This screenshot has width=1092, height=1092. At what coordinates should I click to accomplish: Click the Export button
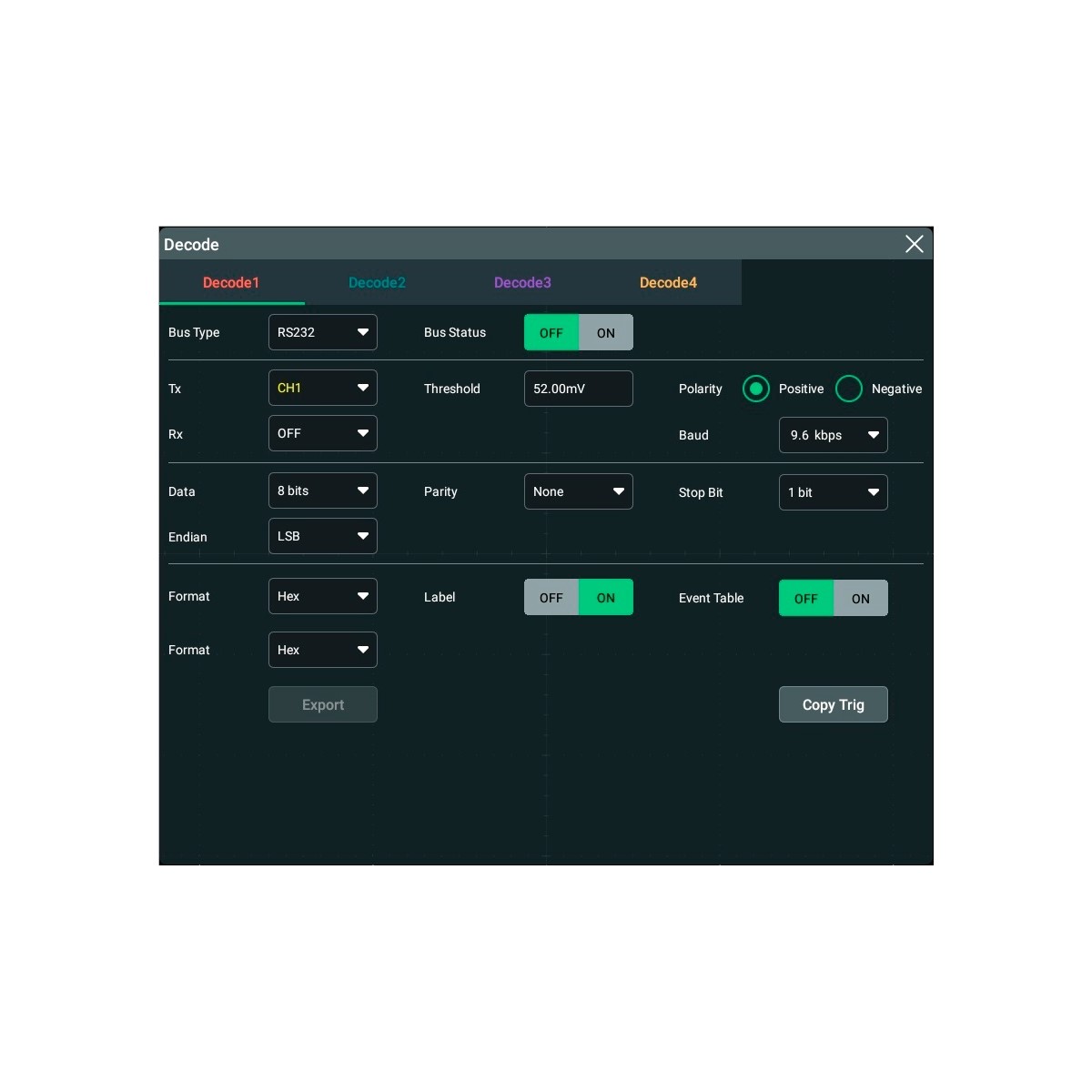[323, 704]
